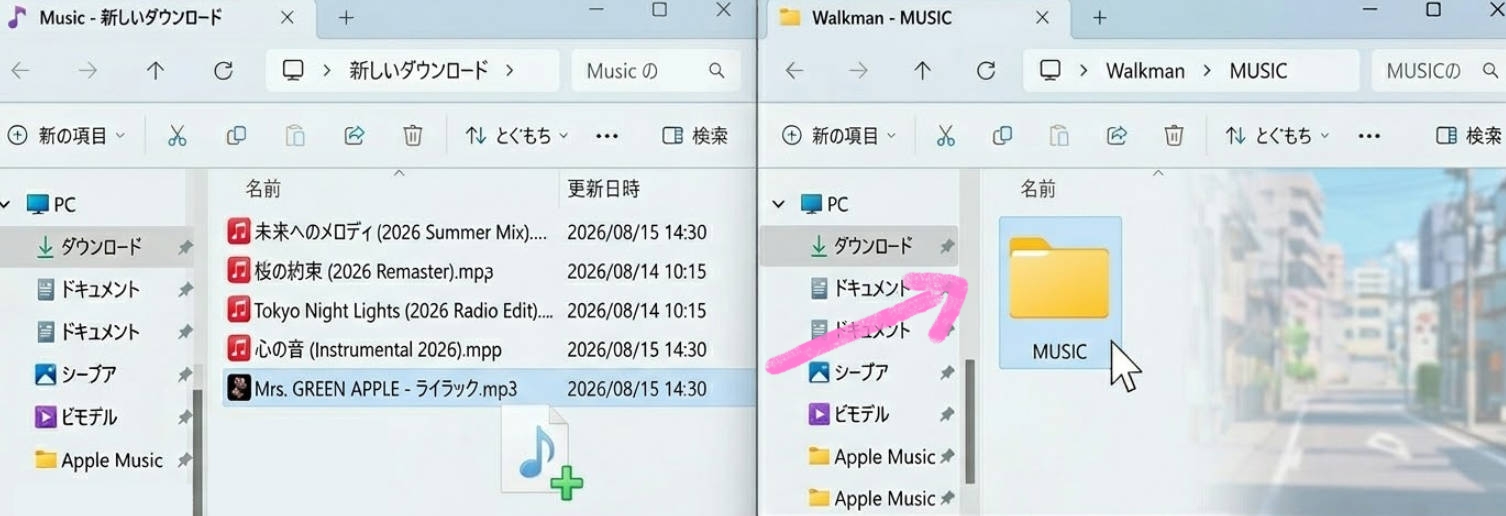Sort by 更新日時 column header
This screenshot has height=516, width=1506.
604,189
